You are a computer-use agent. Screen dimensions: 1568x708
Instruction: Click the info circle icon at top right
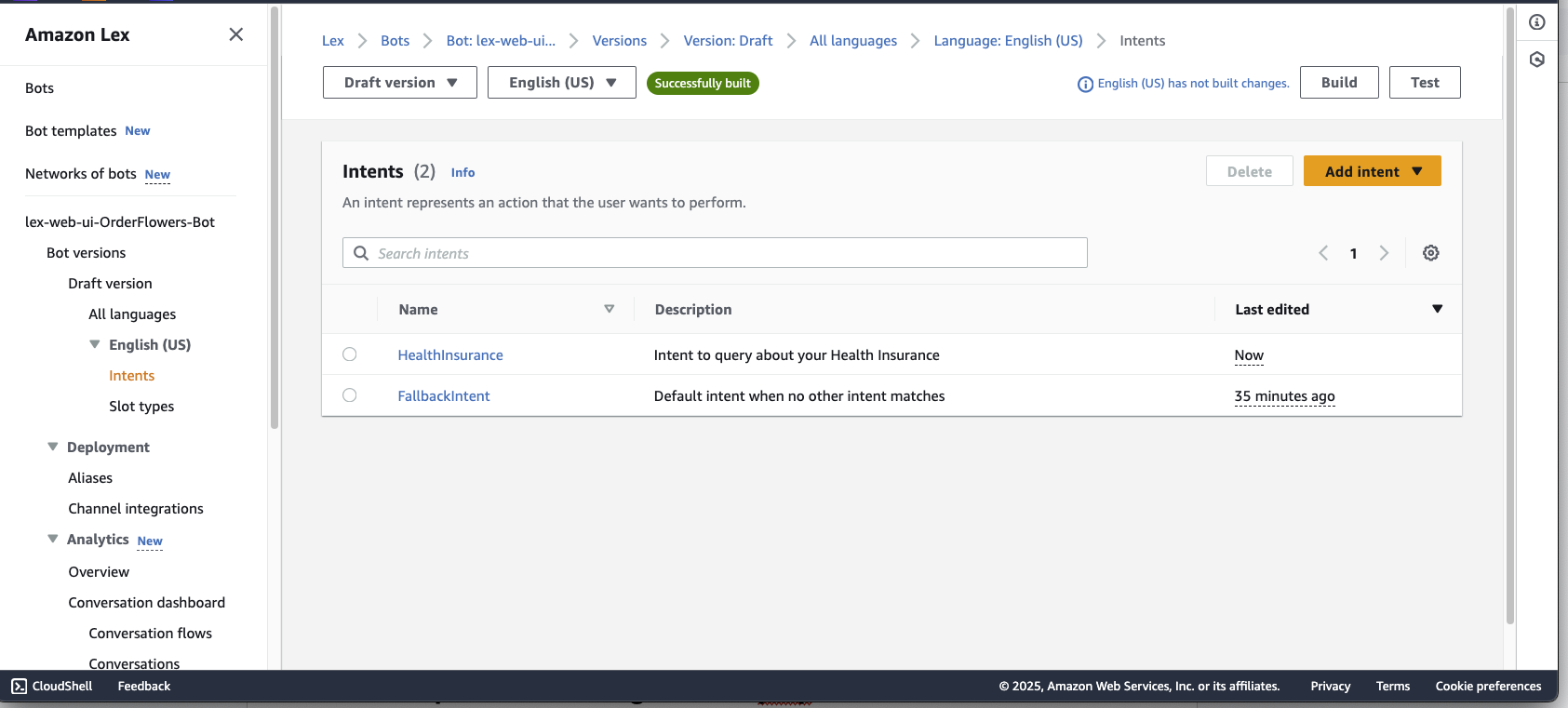pos(1537,22)
